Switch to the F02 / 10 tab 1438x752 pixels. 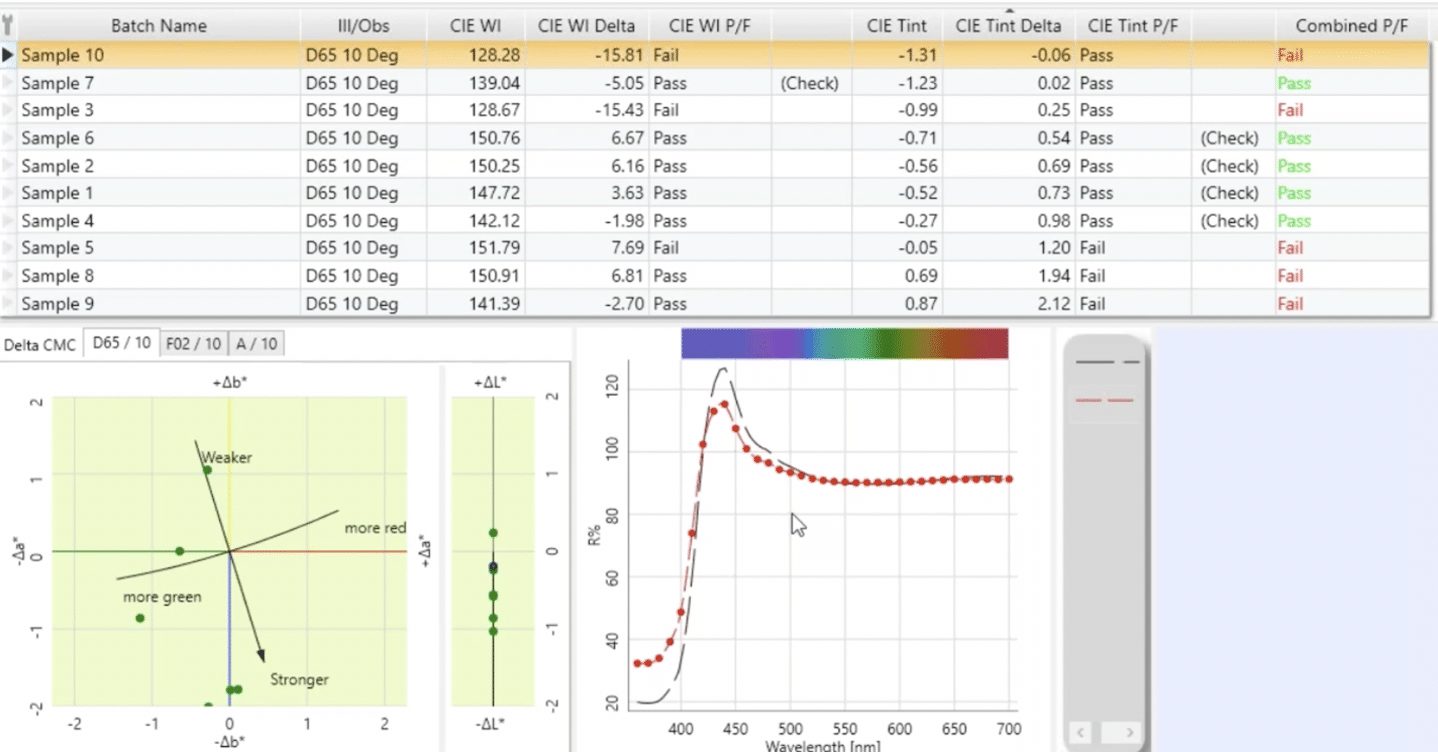[193, 344]
